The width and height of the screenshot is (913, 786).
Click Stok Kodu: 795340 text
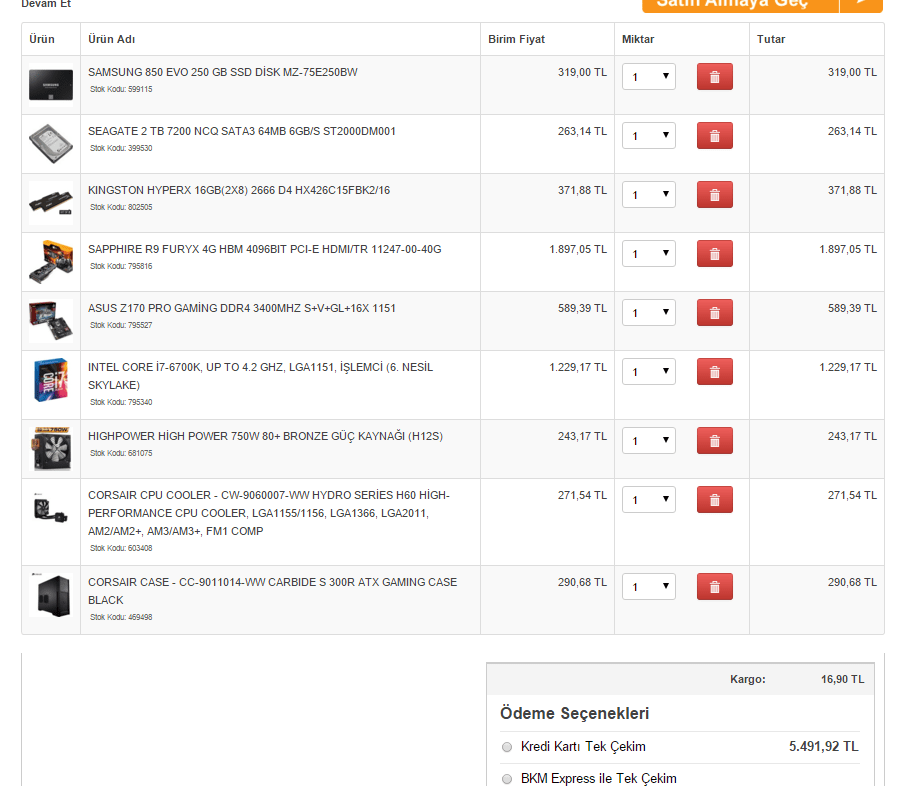point(121,402)
